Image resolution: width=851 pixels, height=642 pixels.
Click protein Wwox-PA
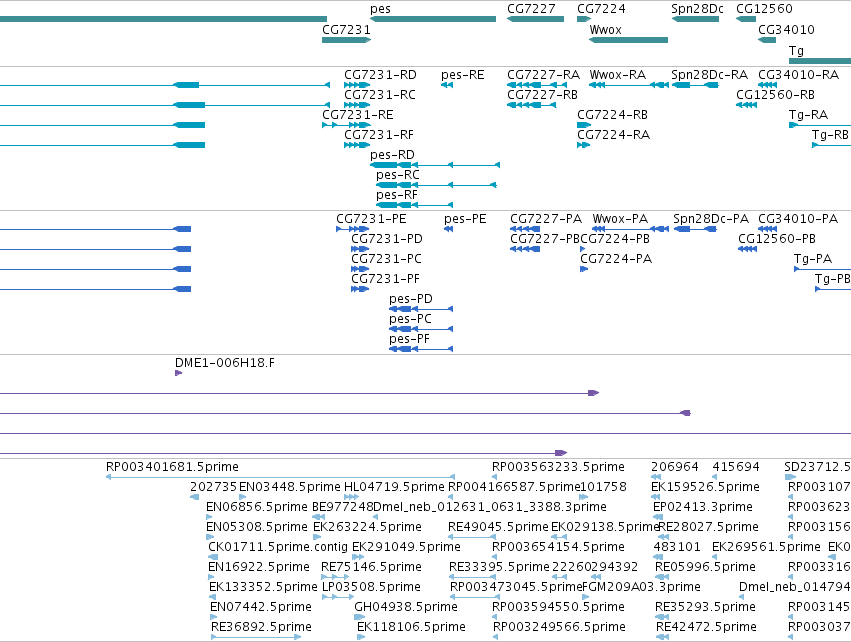620,219
